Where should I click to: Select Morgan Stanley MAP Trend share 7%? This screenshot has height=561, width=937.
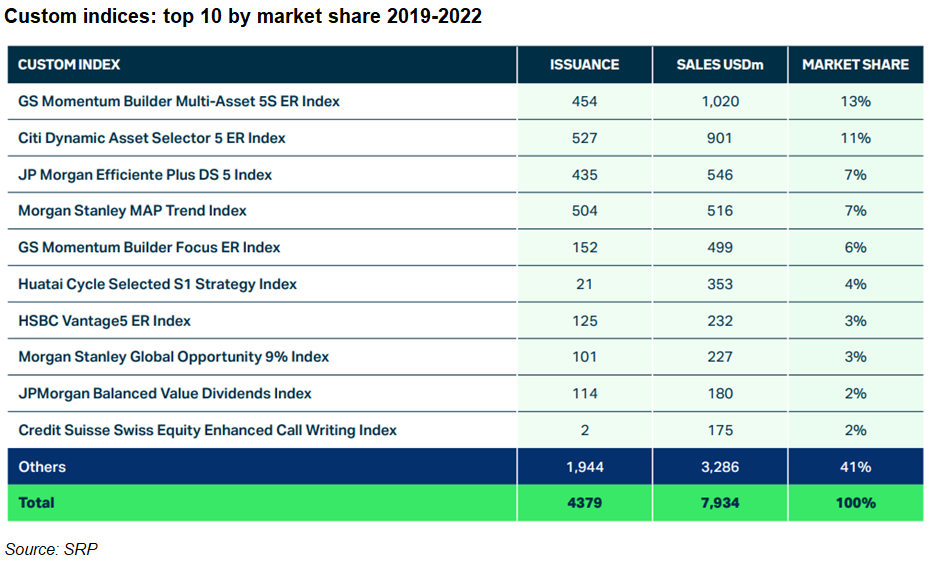tap(855, 211)
